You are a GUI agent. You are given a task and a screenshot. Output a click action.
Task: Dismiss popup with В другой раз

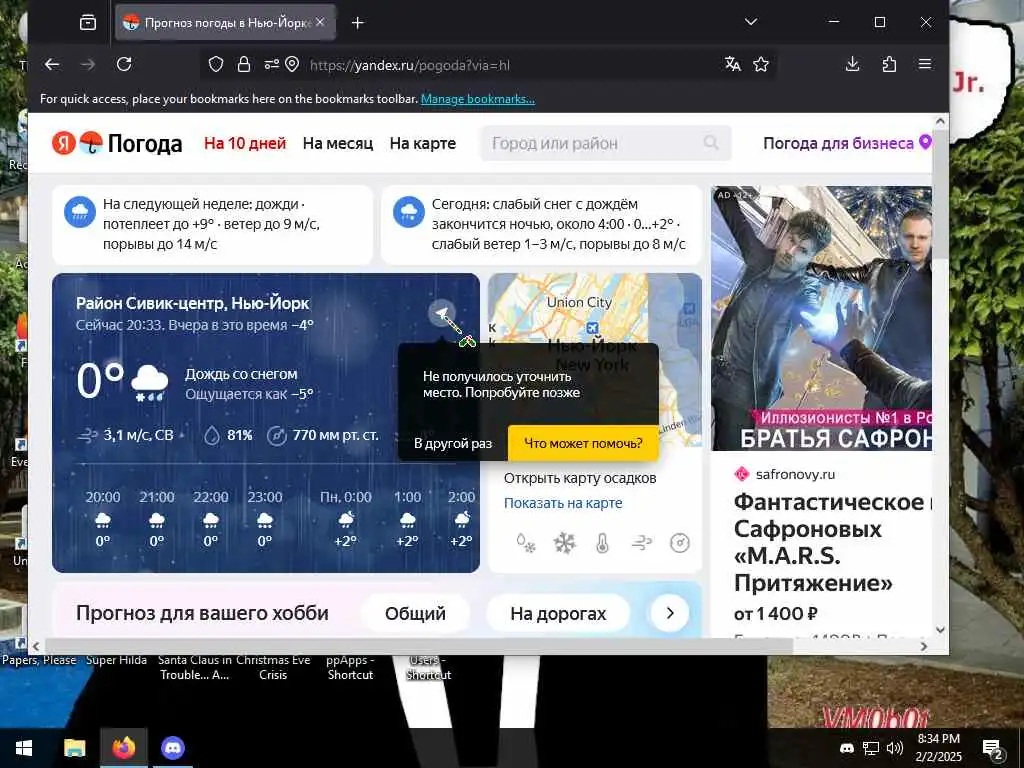(453, 443)
